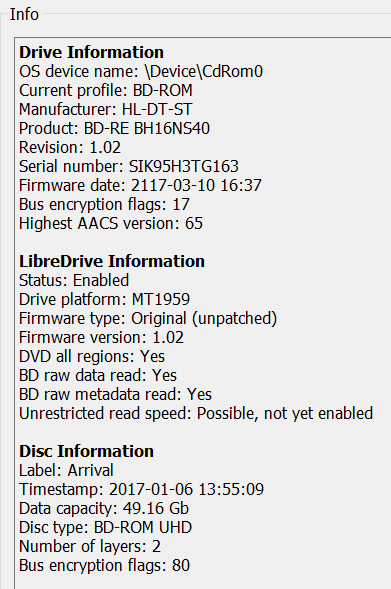Viewport: 391px width, 589px height.
Task: Click the Status Enabled line
Action: coord(74,280)
